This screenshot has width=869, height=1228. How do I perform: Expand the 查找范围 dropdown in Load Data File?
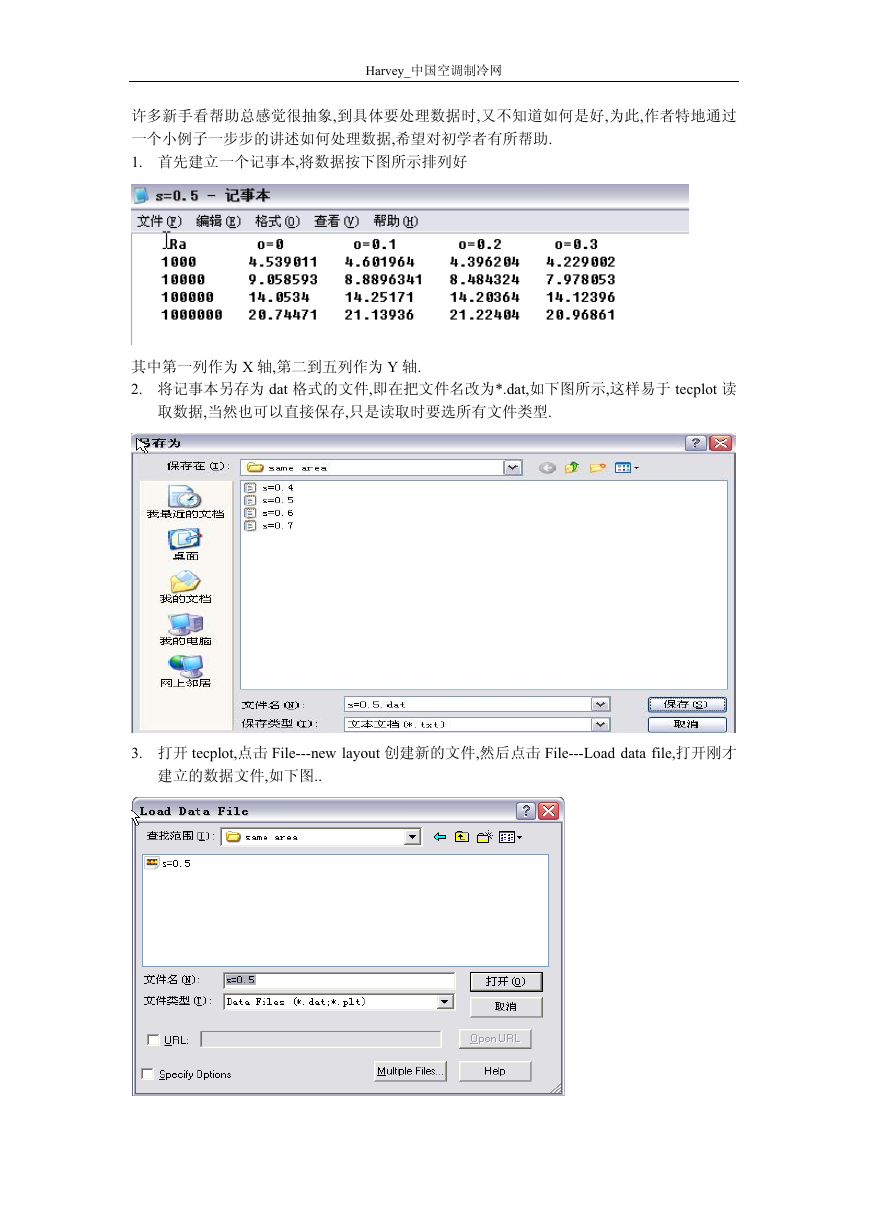pyautogui.click(x=412, y=837)
